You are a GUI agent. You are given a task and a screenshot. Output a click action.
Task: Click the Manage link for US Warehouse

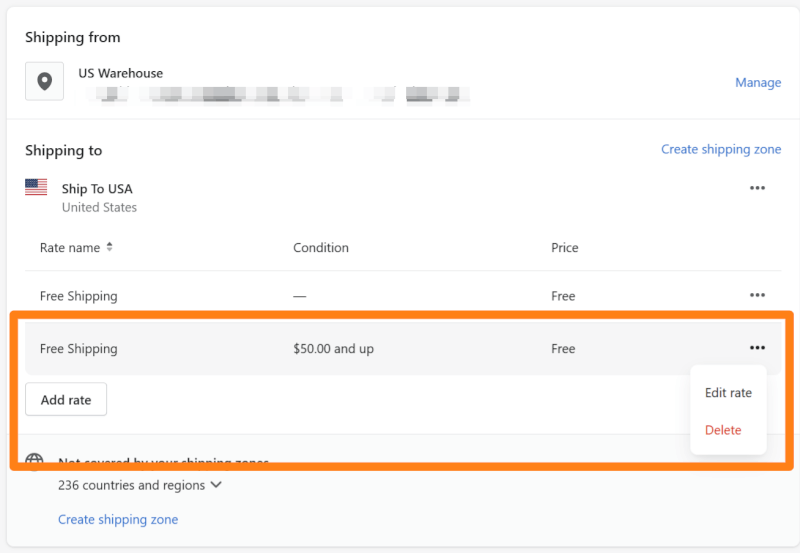[x=758, y=82]
